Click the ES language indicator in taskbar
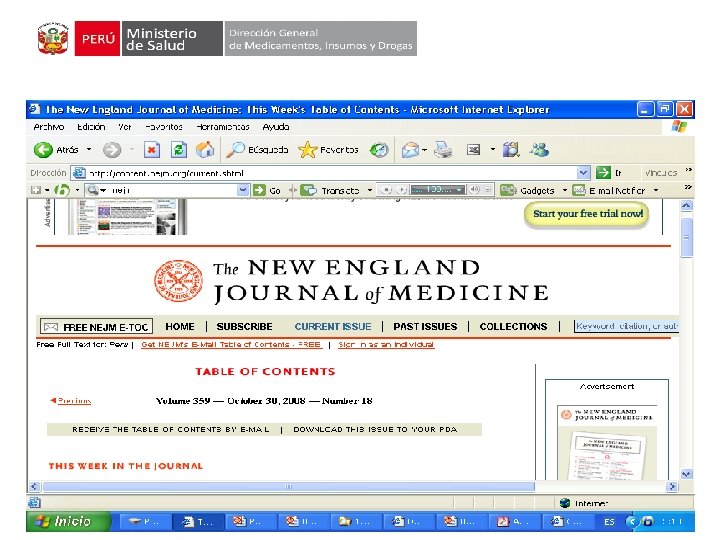This screenshot has width=720, height=540. [609, 522]
